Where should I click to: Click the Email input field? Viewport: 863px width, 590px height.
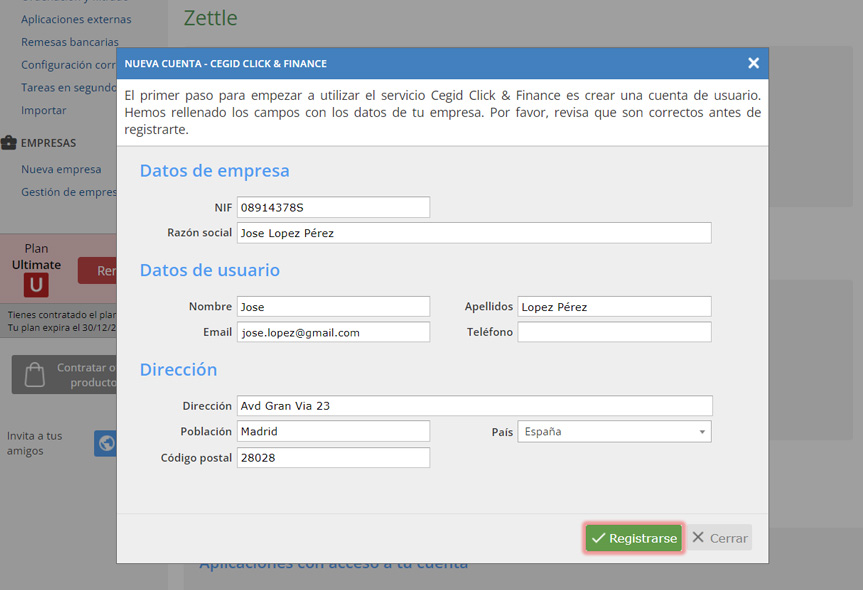coord(334,332)
